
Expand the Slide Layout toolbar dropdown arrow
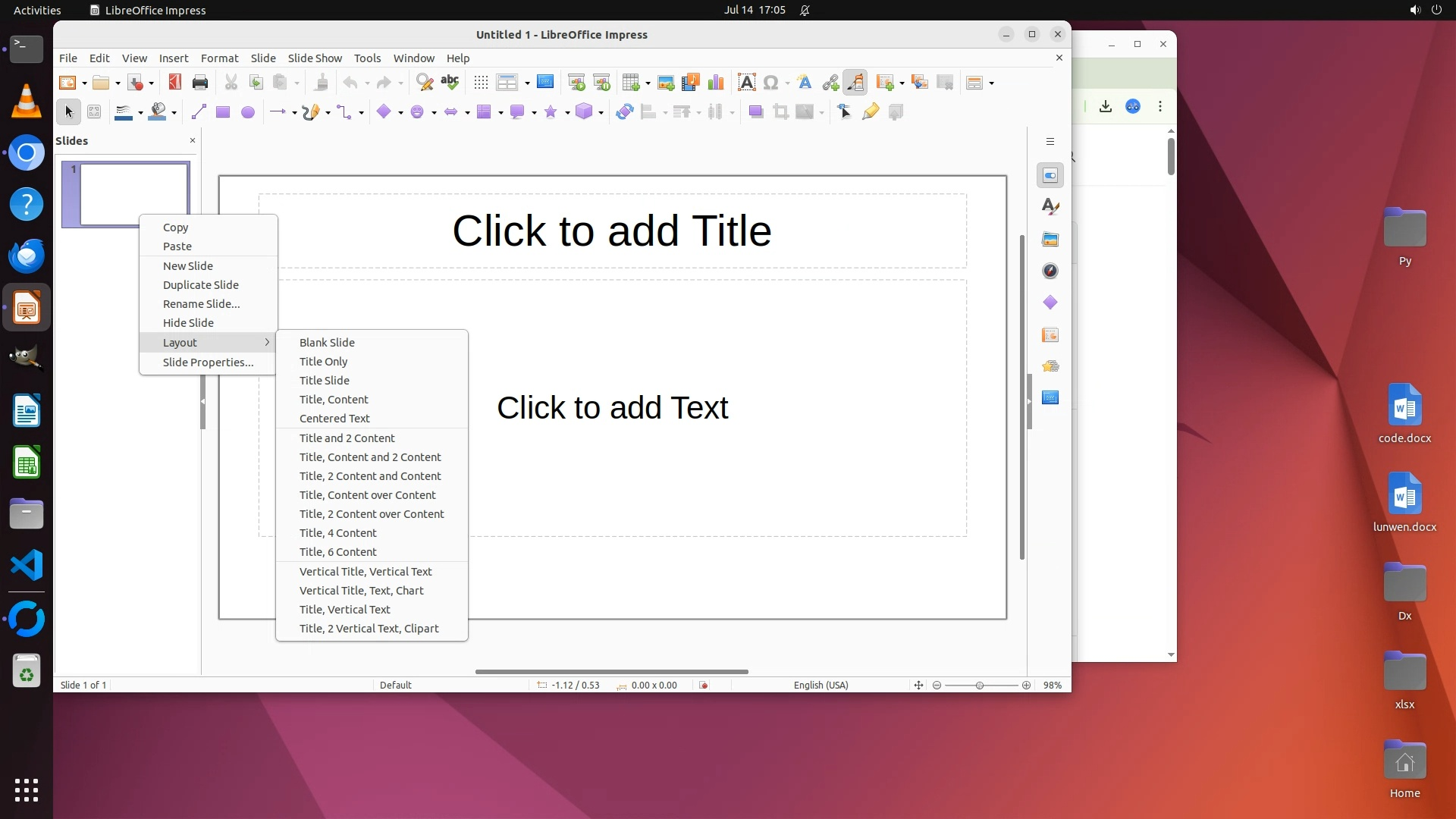pos(992,83)
